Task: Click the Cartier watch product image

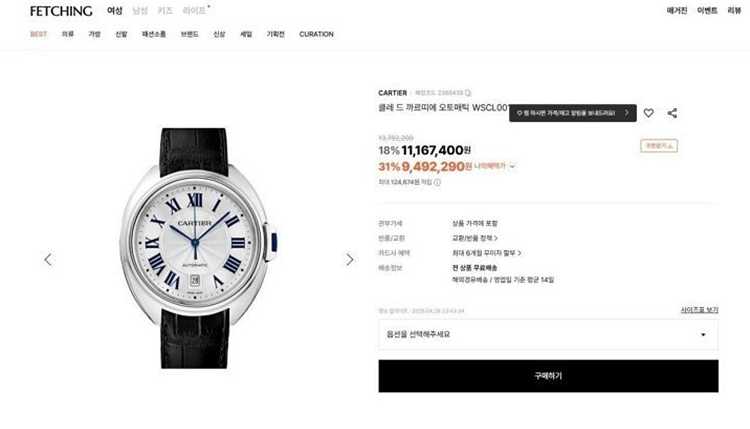Action: 195,248
